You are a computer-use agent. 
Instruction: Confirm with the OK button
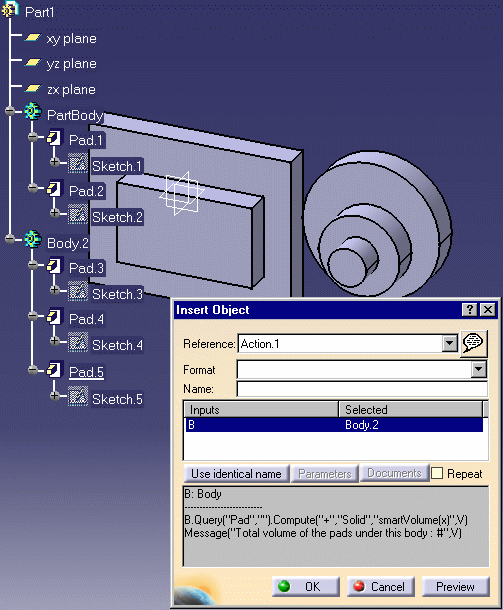tap(305, 586)
